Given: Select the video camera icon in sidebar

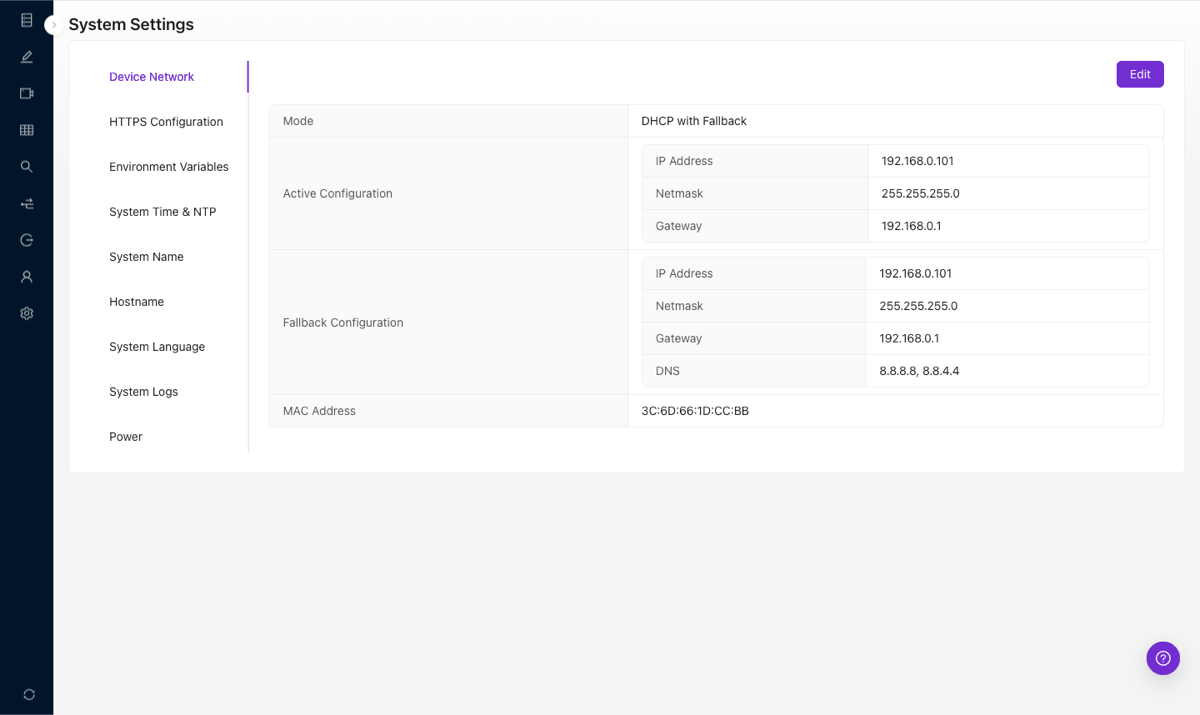Looking at the screenshot, I should [x=27, y=93].
